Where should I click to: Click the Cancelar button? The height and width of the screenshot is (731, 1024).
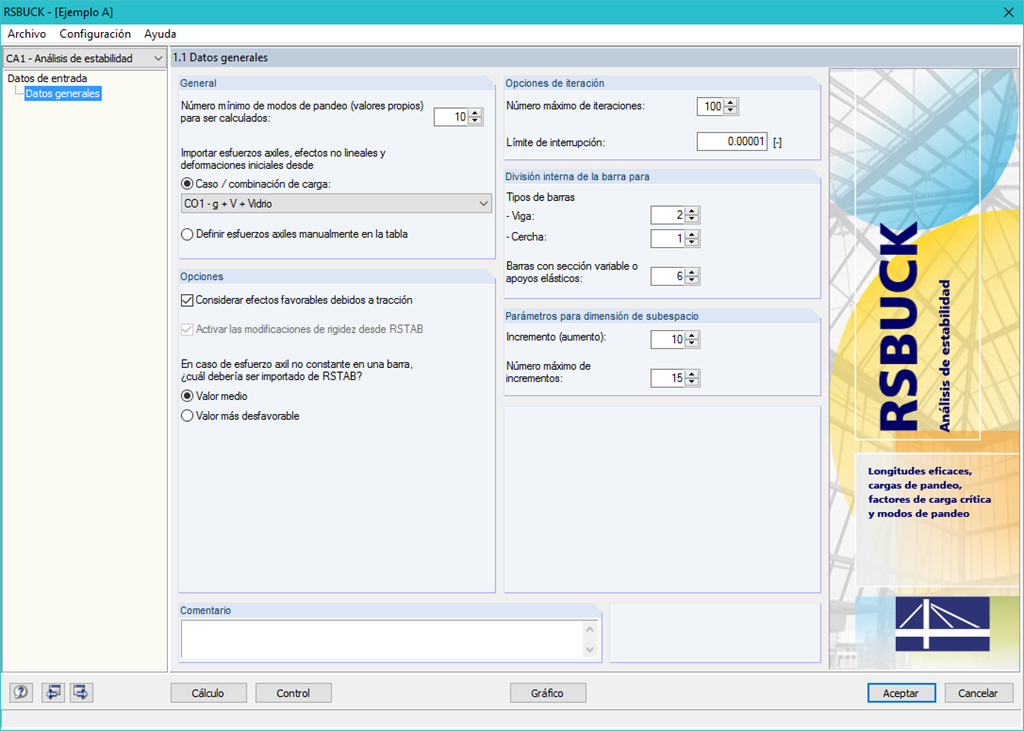tap(978, 693)
